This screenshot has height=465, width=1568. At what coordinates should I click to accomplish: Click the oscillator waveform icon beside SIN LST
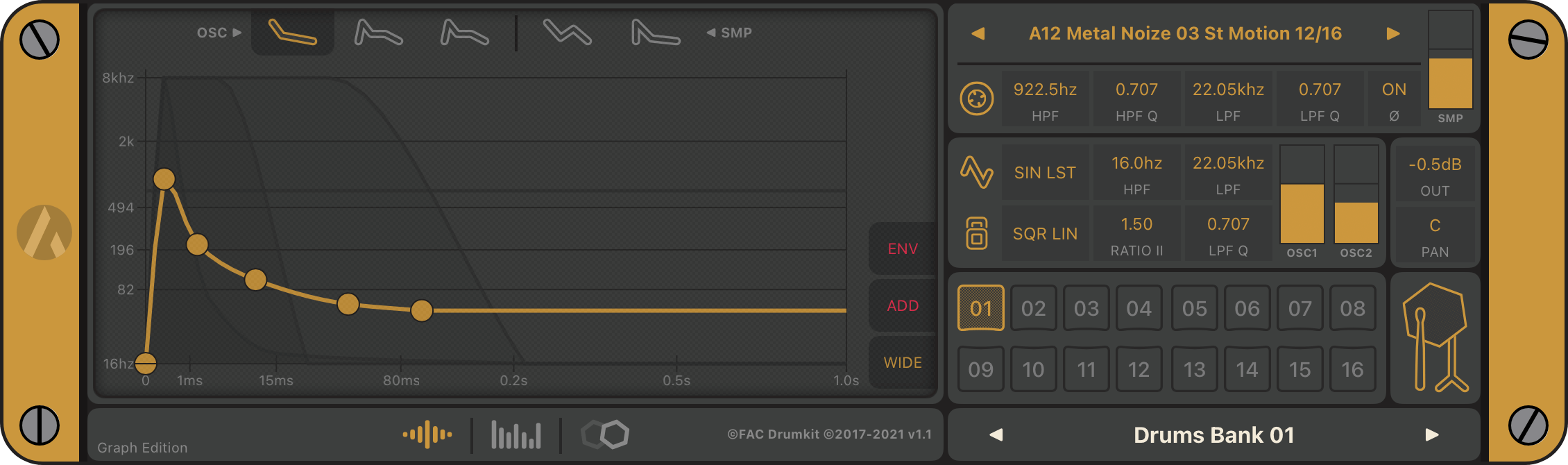coord(977,171)
